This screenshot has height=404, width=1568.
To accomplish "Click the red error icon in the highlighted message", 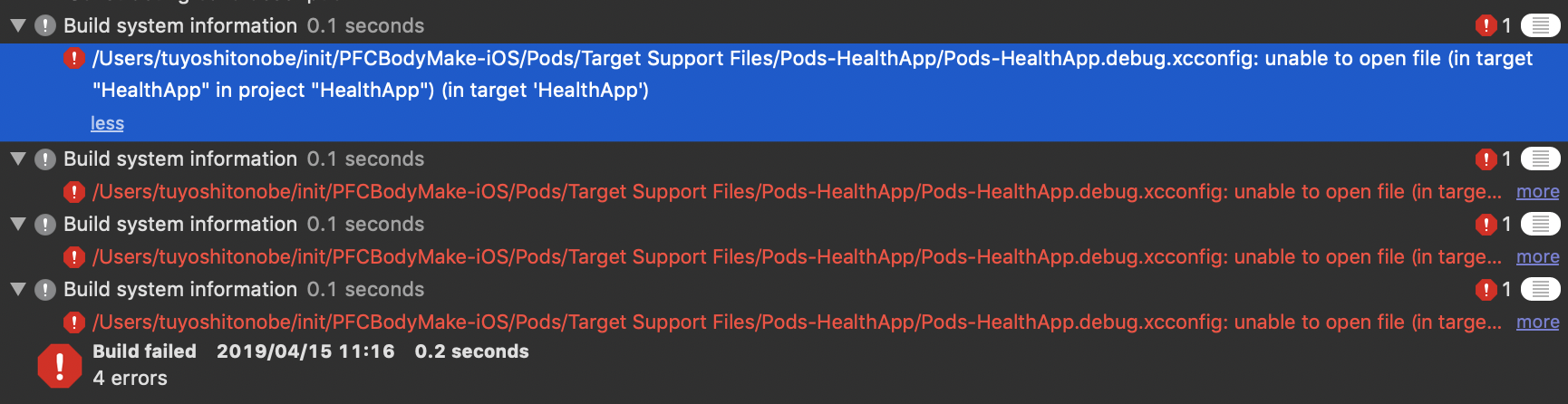I will click(73, 59).
